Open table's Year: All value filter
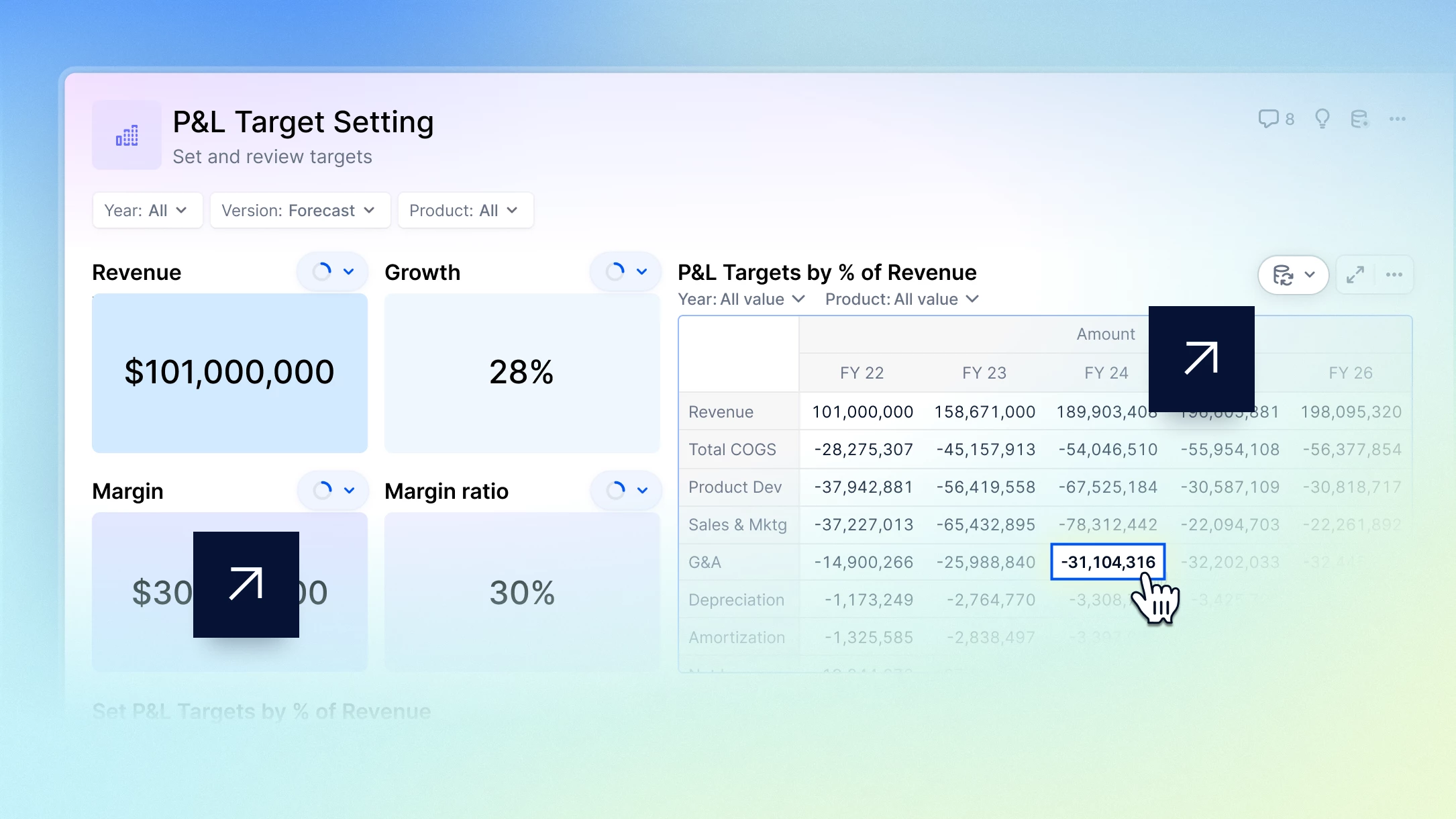The width and height of the screenshot is (1456, 819). pyautogui.click(x=741, y=299)
